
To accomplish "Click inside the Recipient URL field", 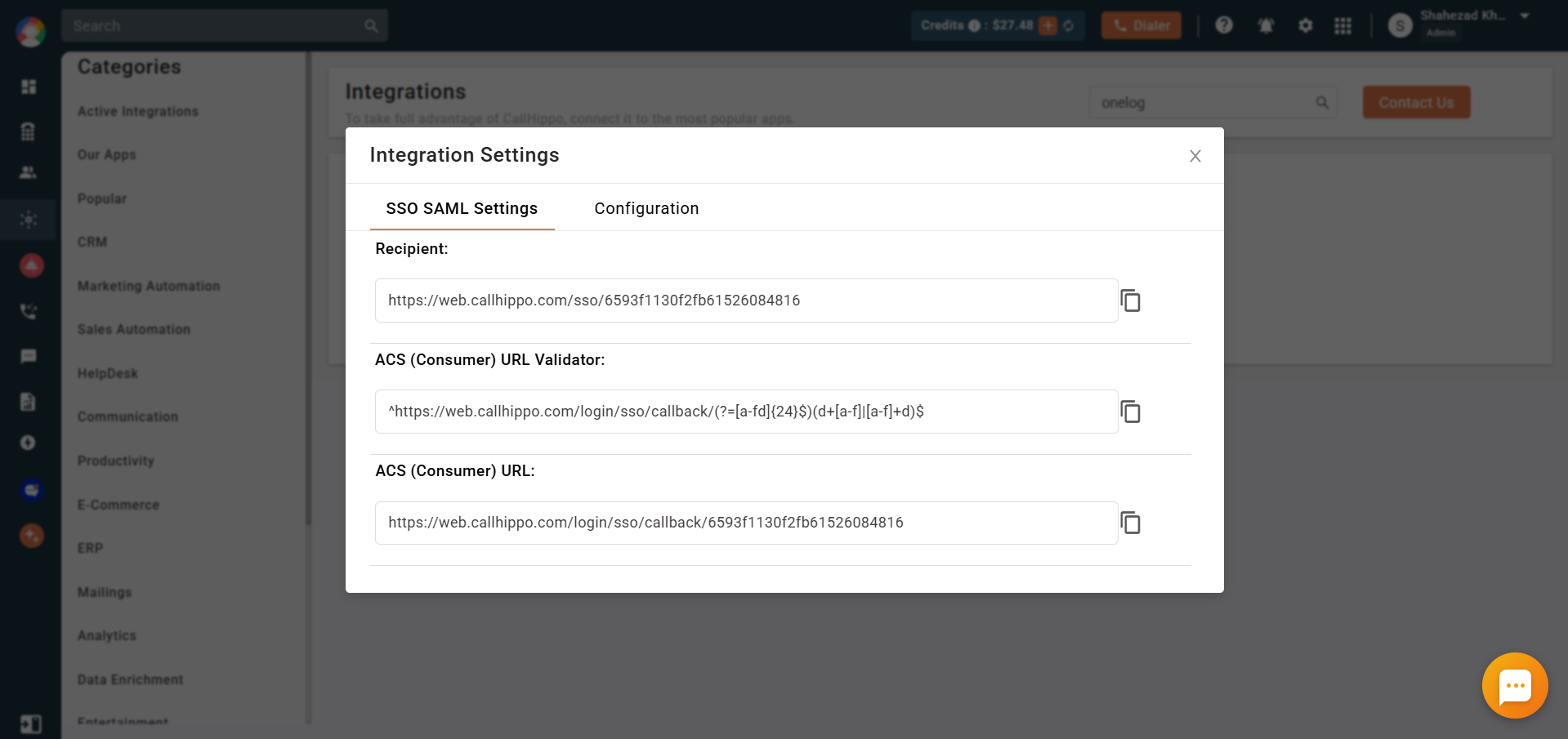I will pos(746,300).
